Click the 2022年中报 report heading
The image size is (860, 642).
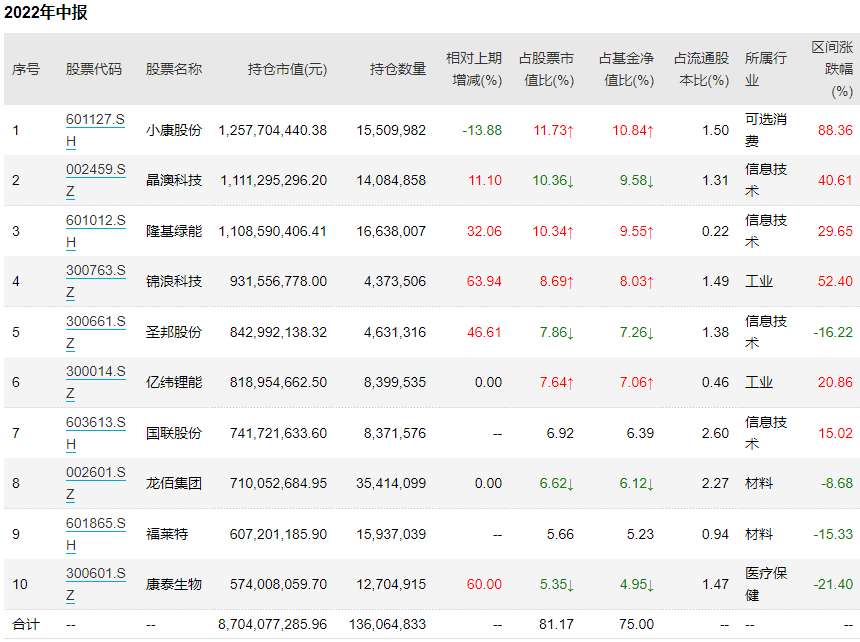point(45,13)
